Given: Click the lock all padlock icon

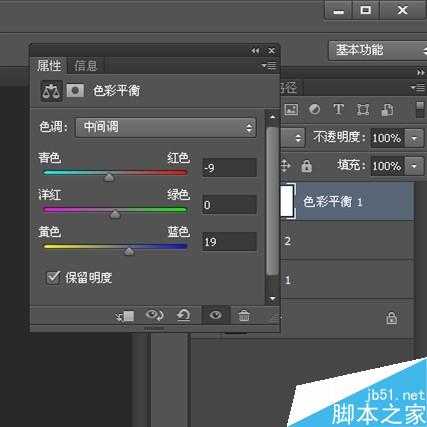Looking at the screenshot, I should point(306,166).
